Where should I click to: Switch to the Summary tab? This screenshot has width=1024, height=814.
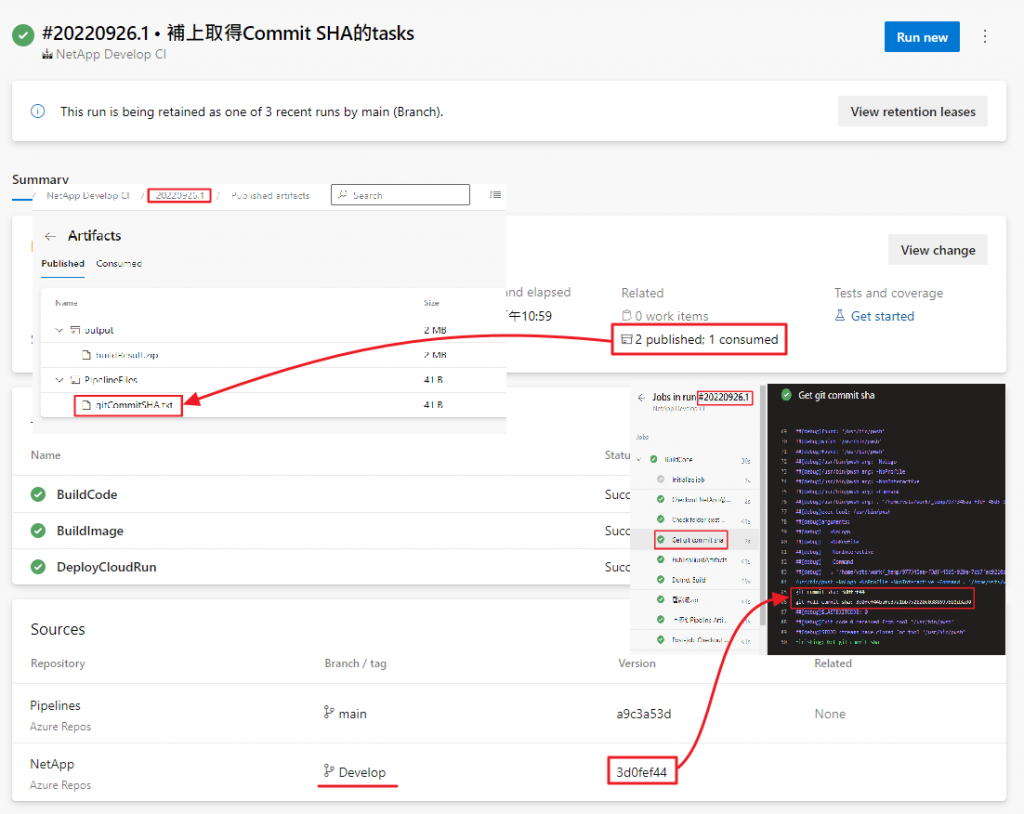(x=40, y=179)
